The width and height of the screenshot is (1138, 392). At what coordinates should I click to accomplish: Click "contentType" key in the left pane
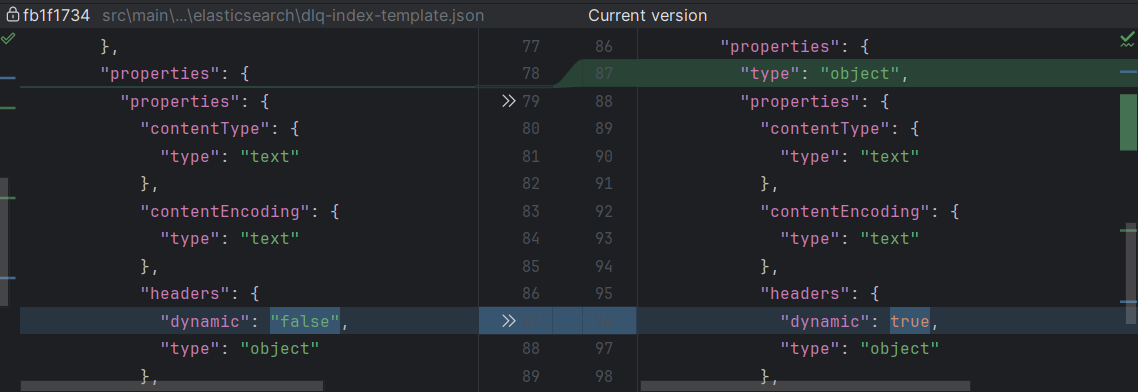205,128
